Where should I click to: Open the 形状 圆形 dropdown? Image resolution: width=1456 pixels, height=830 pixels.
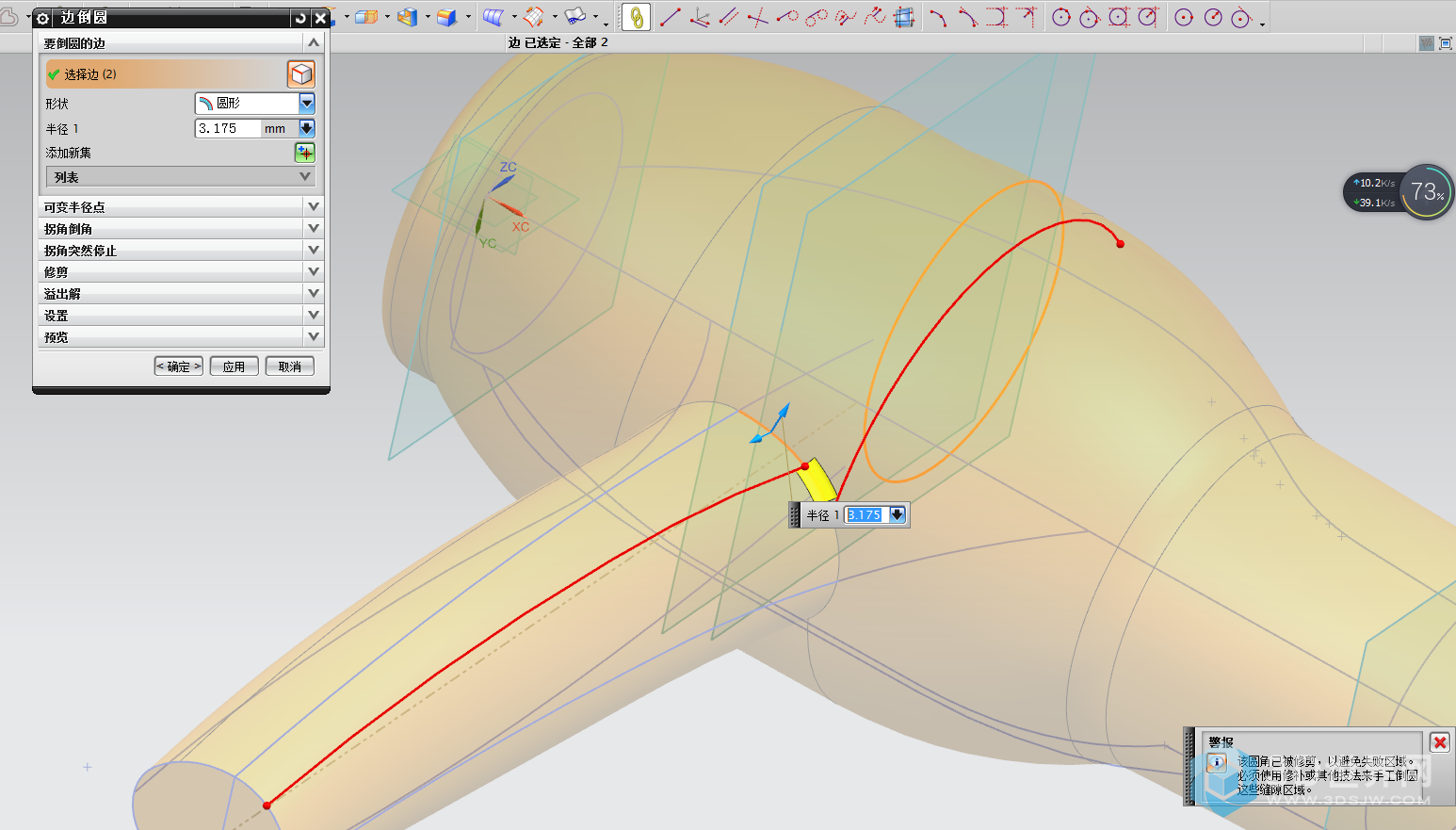click(255, 103)
